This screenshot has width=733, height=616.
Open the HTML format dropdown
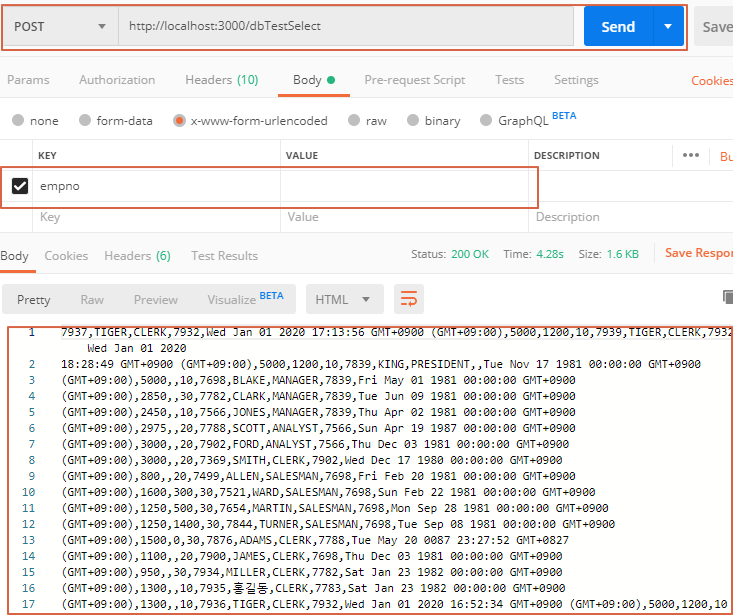[345, 299]
